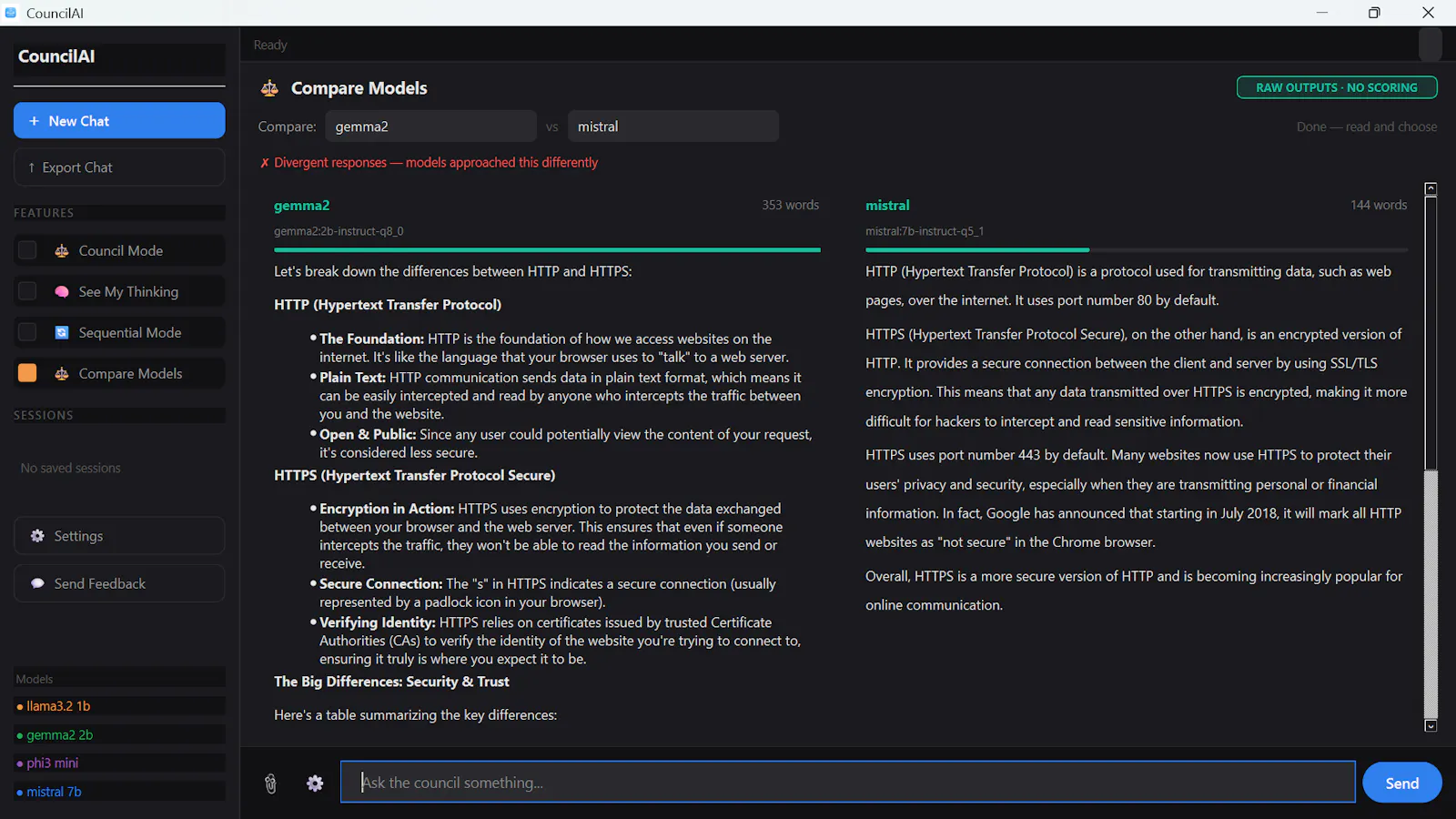
Task: Click the scrollbar down arrow
Action: point(1431,725)
